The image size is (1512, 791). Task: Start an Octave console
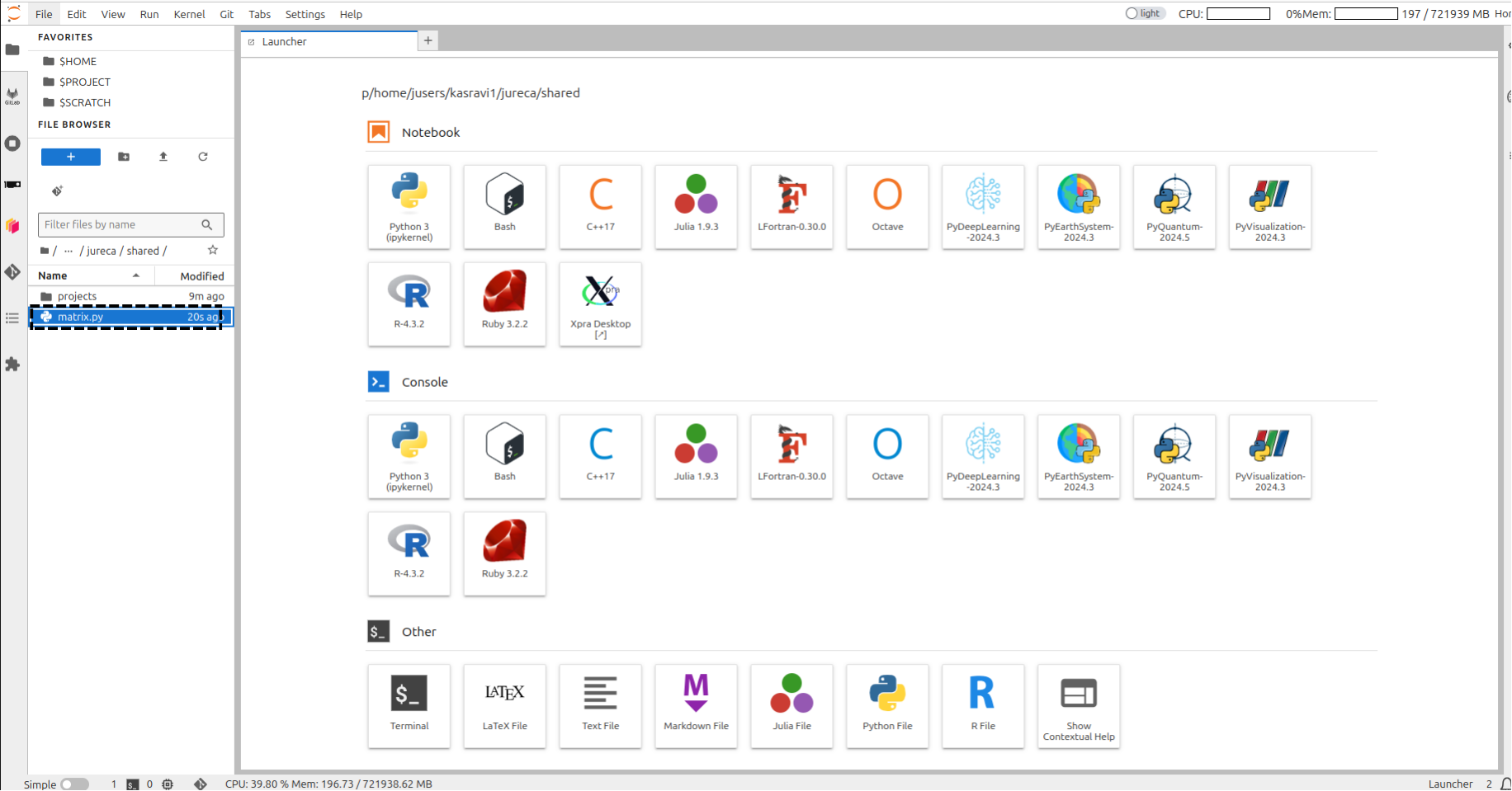[x=887, y=456]
